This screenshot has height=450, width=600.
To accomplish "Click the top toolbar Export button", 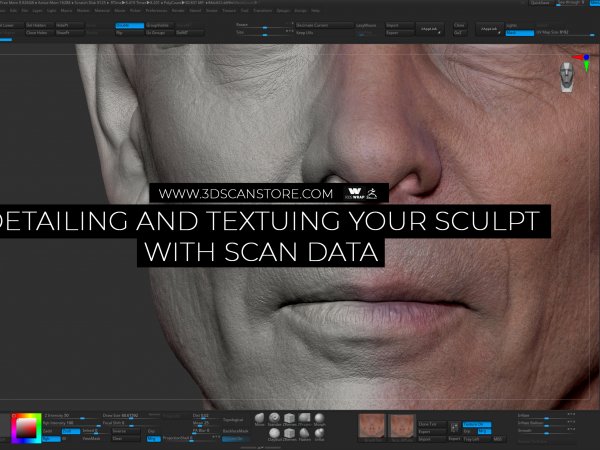I will pyautogui.click(x=400, y=33).
